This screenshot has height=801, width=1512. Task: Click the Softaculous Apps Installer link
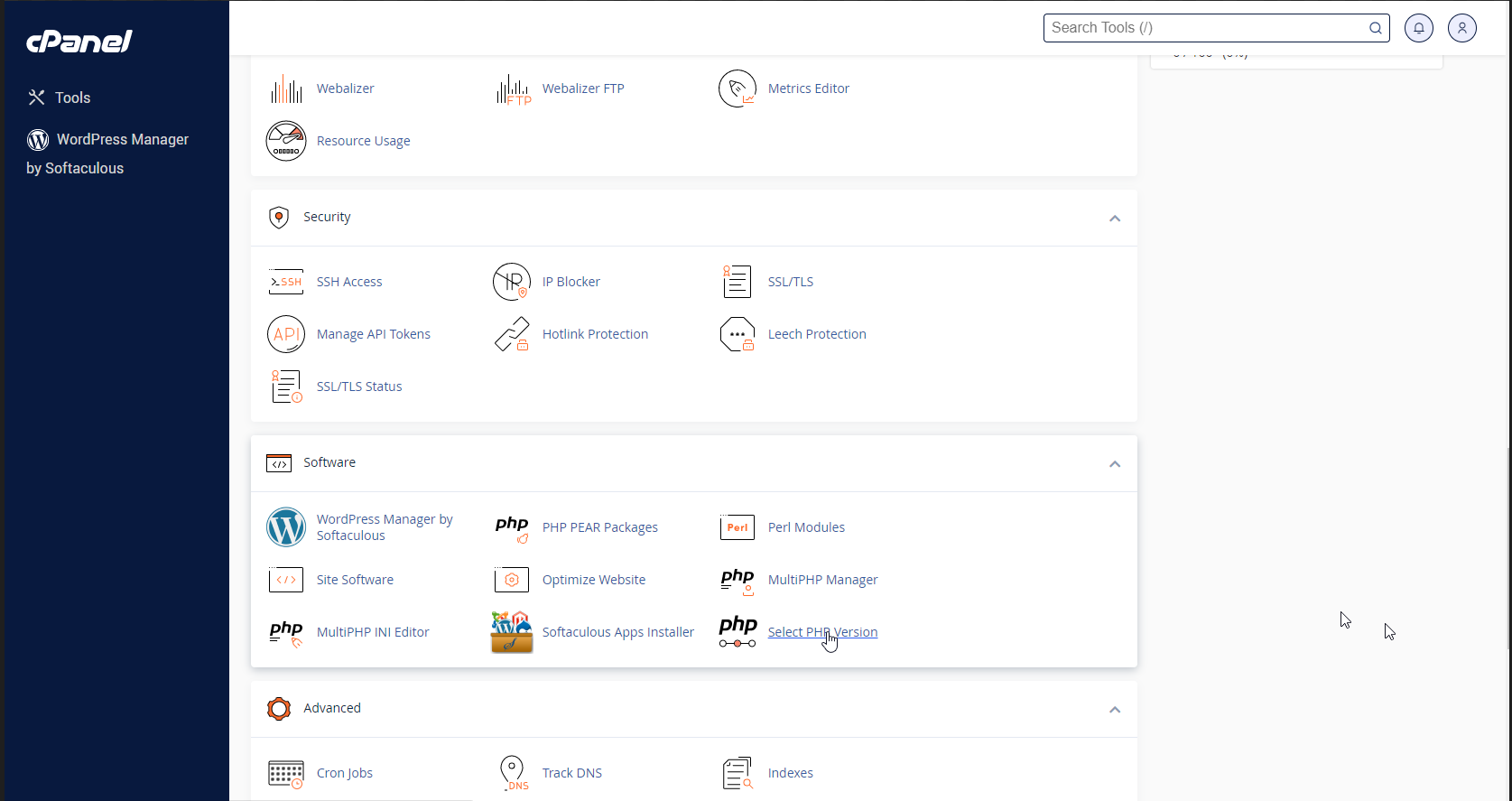(x=618, y=632)
